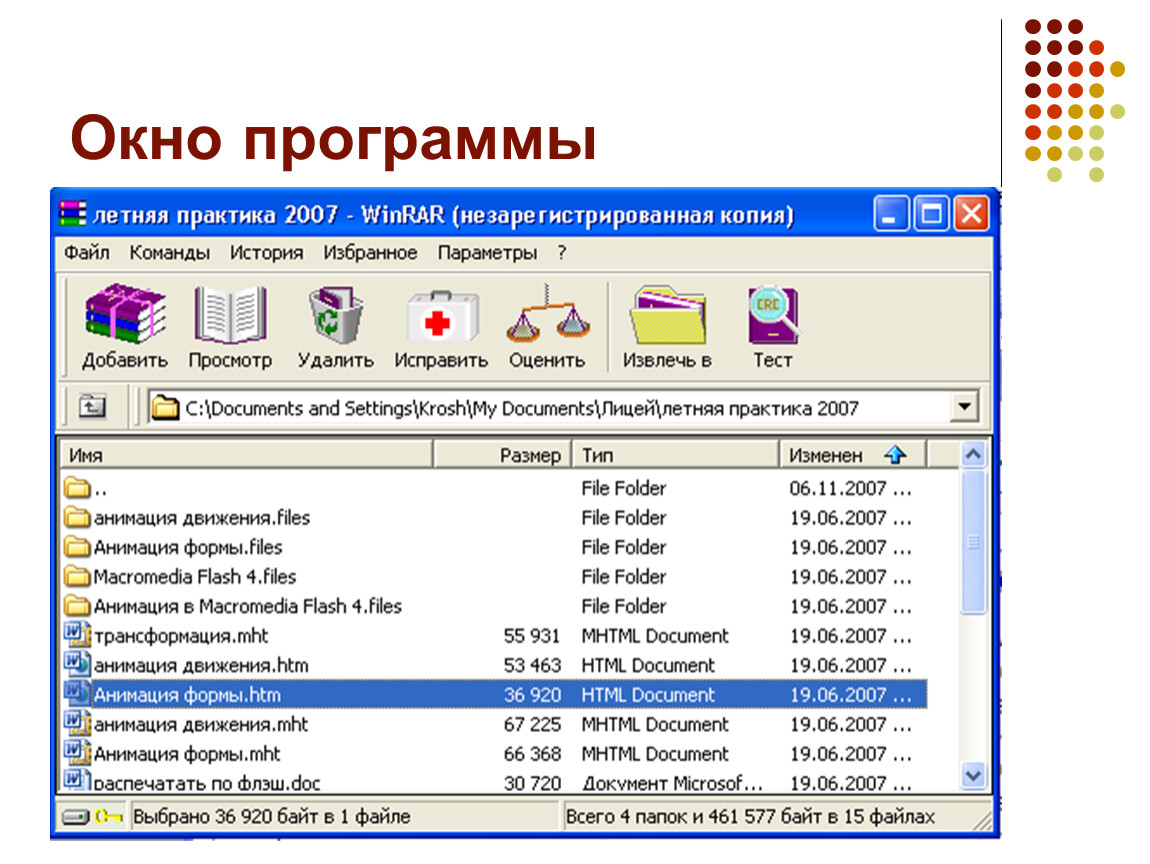Click the scrollbar down arrow

[x=973, y=775]
